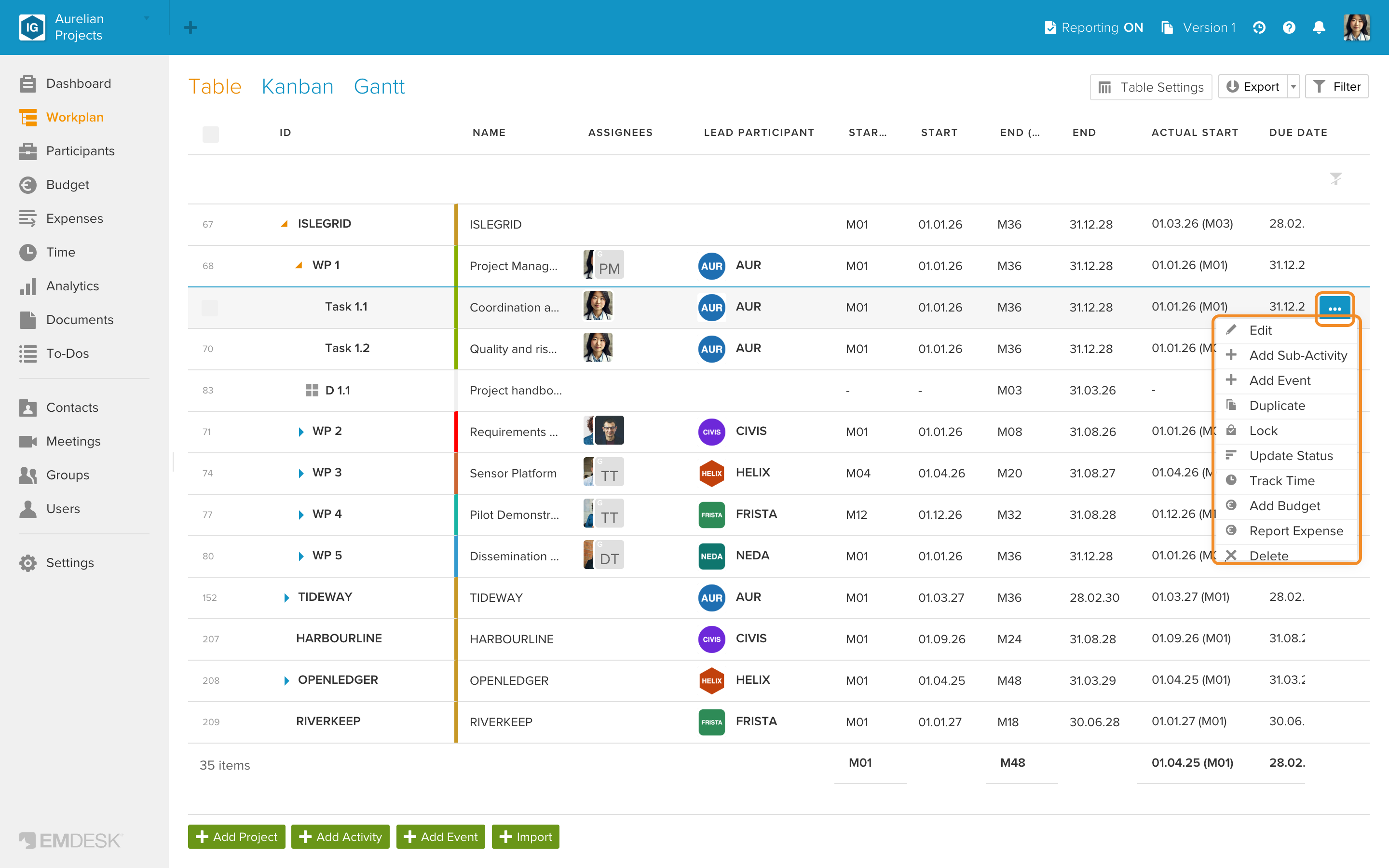Viewport: 1389px width, 868px height.
Task: Select Duplicate in the context menu
Action: click(1286, 406)
